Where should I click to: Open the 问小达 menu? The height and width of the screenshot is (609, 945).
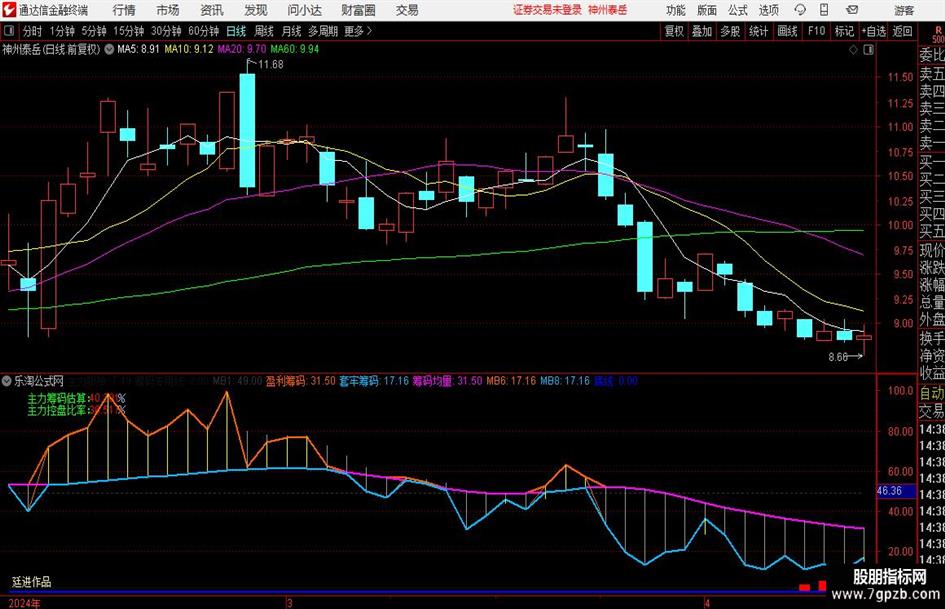click(x=304, y=10)
